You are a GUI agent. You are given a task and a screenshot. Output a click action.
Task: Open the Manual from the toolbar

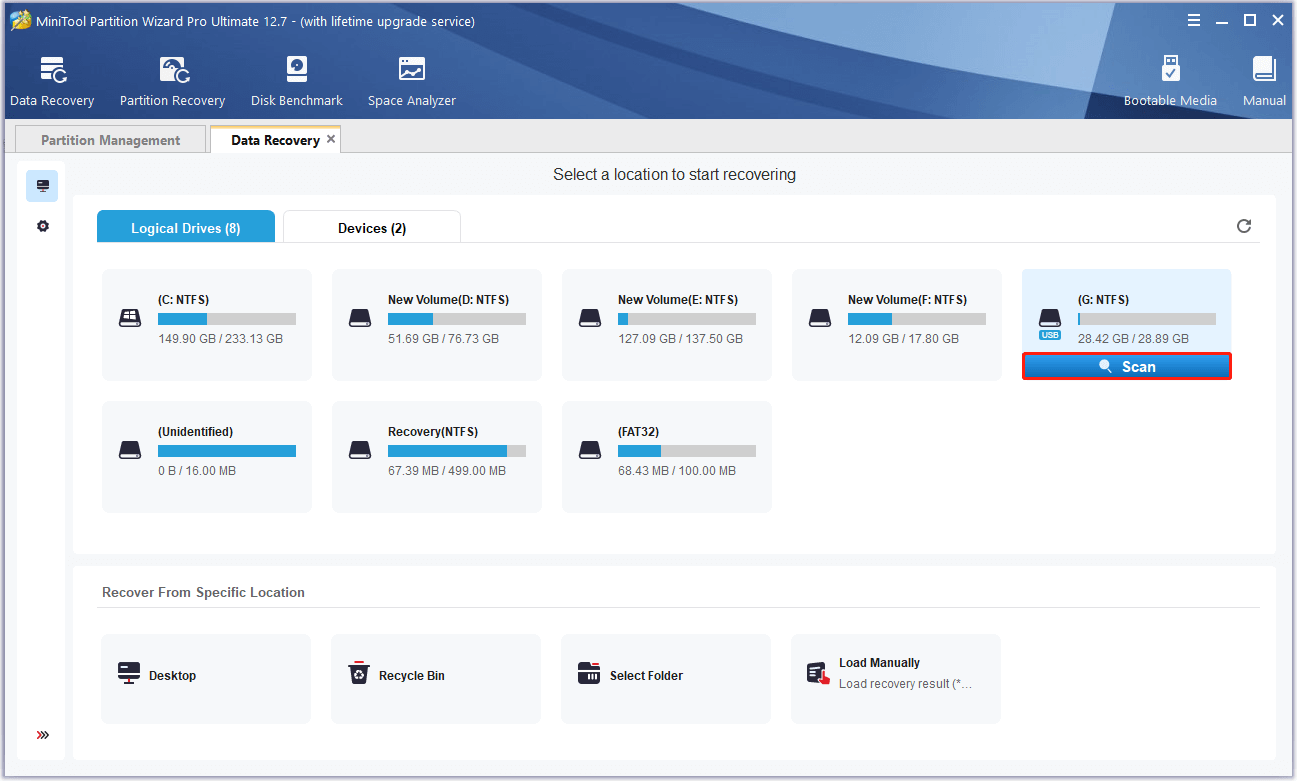click(x=1264, y=82)
